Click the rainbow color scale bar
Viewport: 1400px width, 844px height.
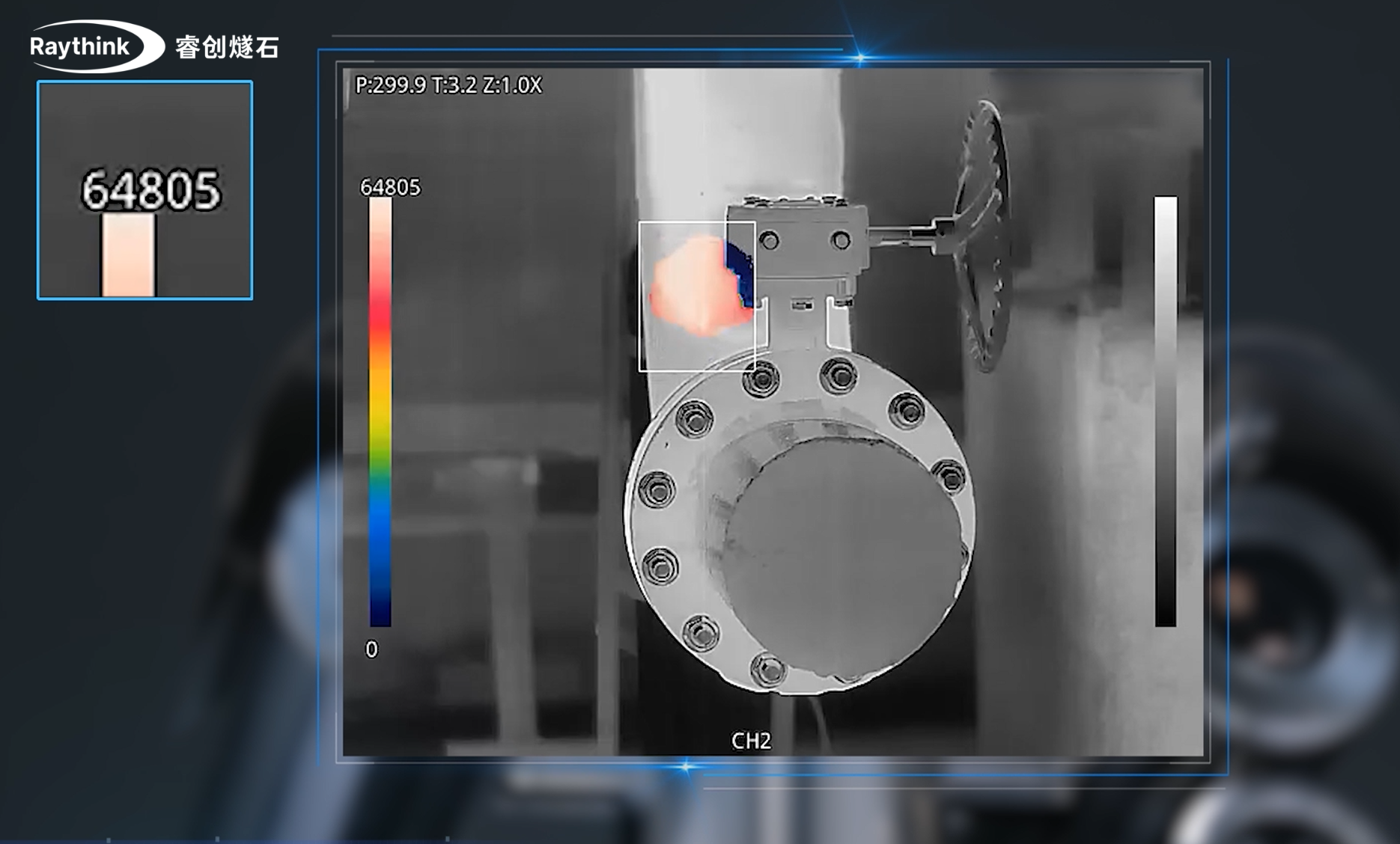[x=380, y=412]
